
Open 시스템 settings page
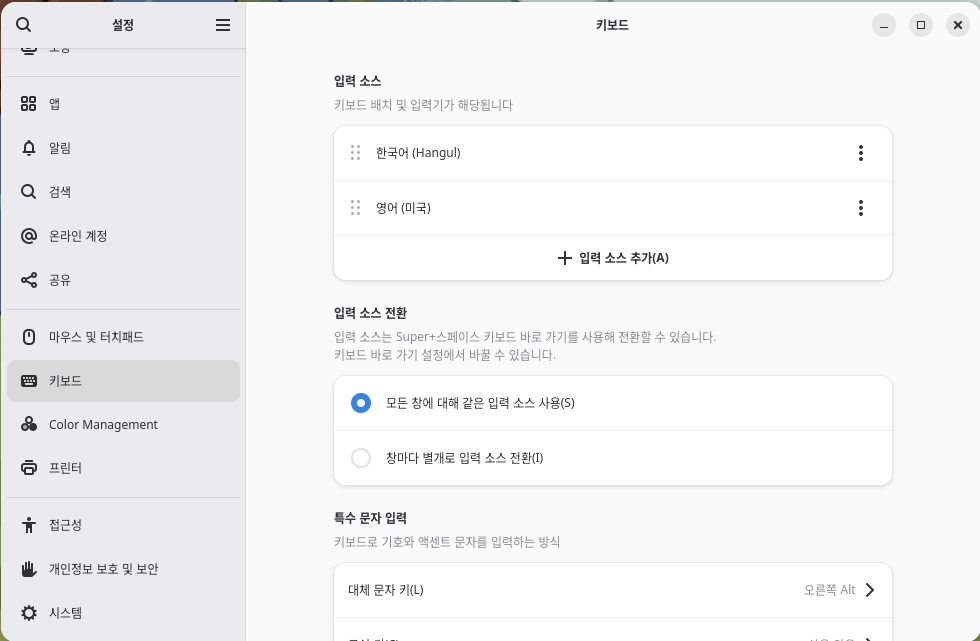pyautogui.click(x=123, y=613)
